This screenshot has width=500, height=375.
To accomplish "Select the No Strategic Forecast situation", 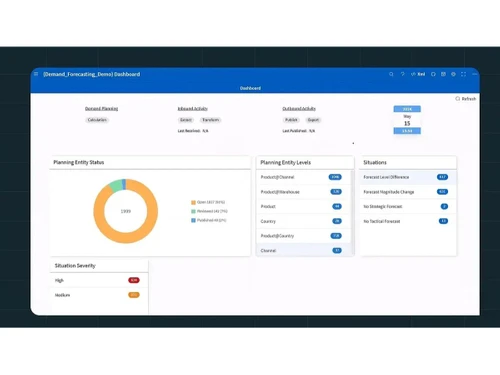I will pos(408,206).
